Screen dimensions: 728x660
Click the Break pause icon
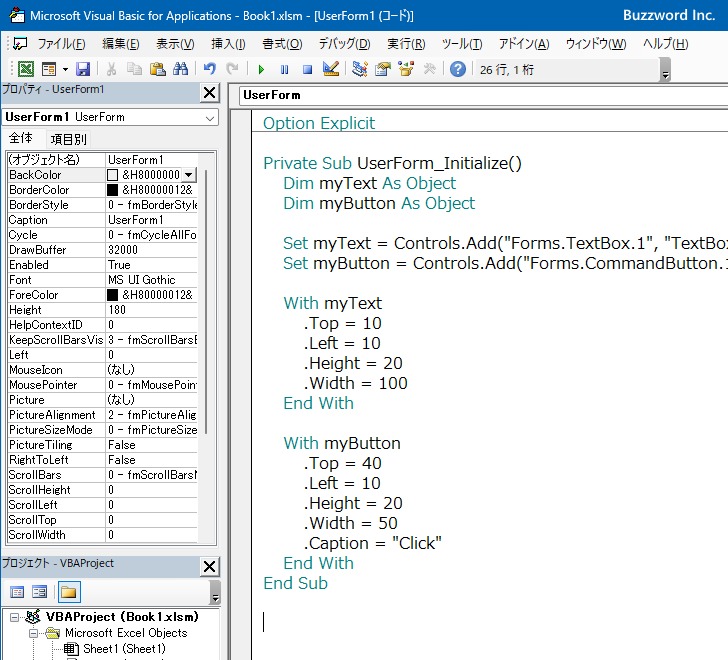click(x=284, y=70)
